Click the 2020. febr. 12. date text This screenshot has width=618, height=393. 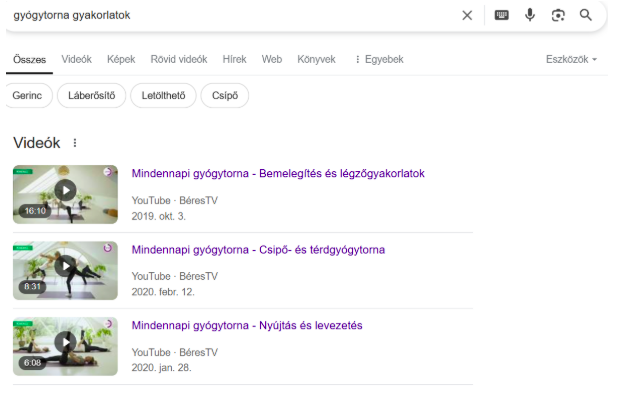163,292
